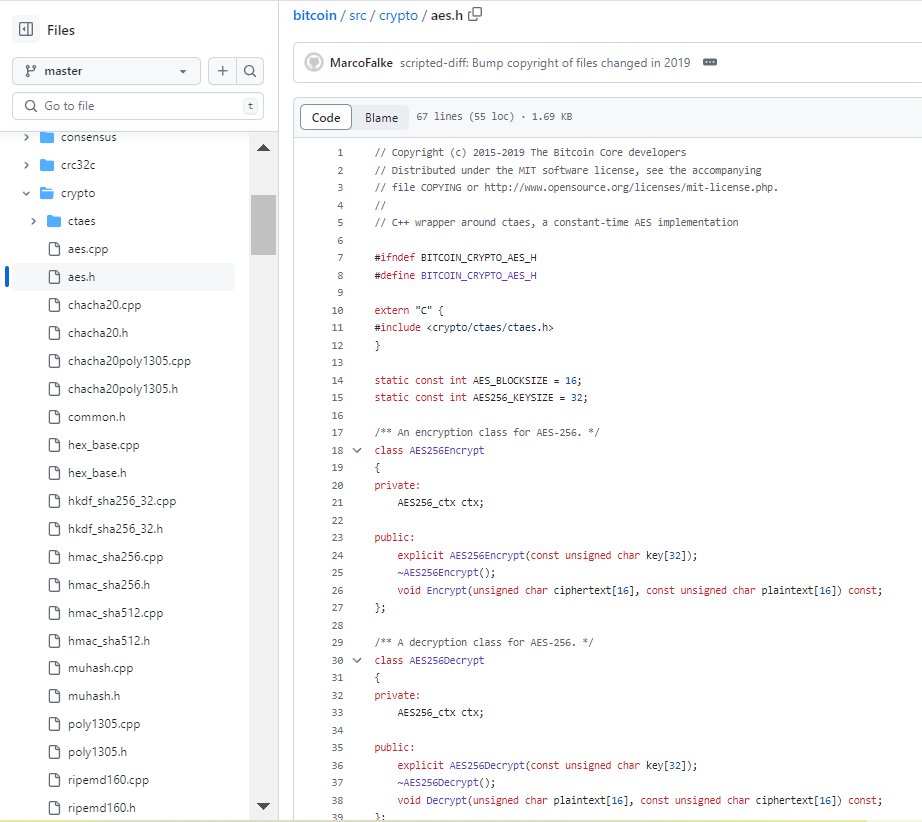Click folder icon beside crc32c

tap(47, 165)
